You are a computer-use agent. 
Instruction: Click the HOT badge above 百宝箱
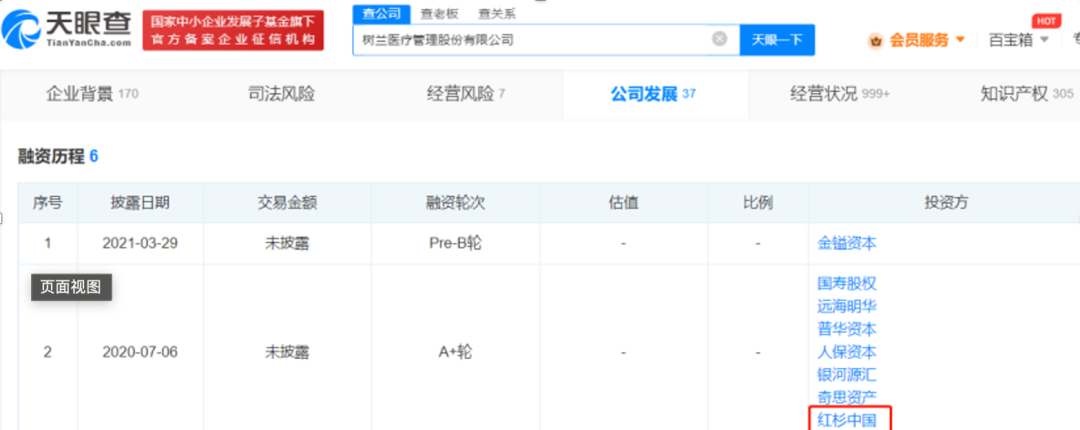pos(1046,21)
